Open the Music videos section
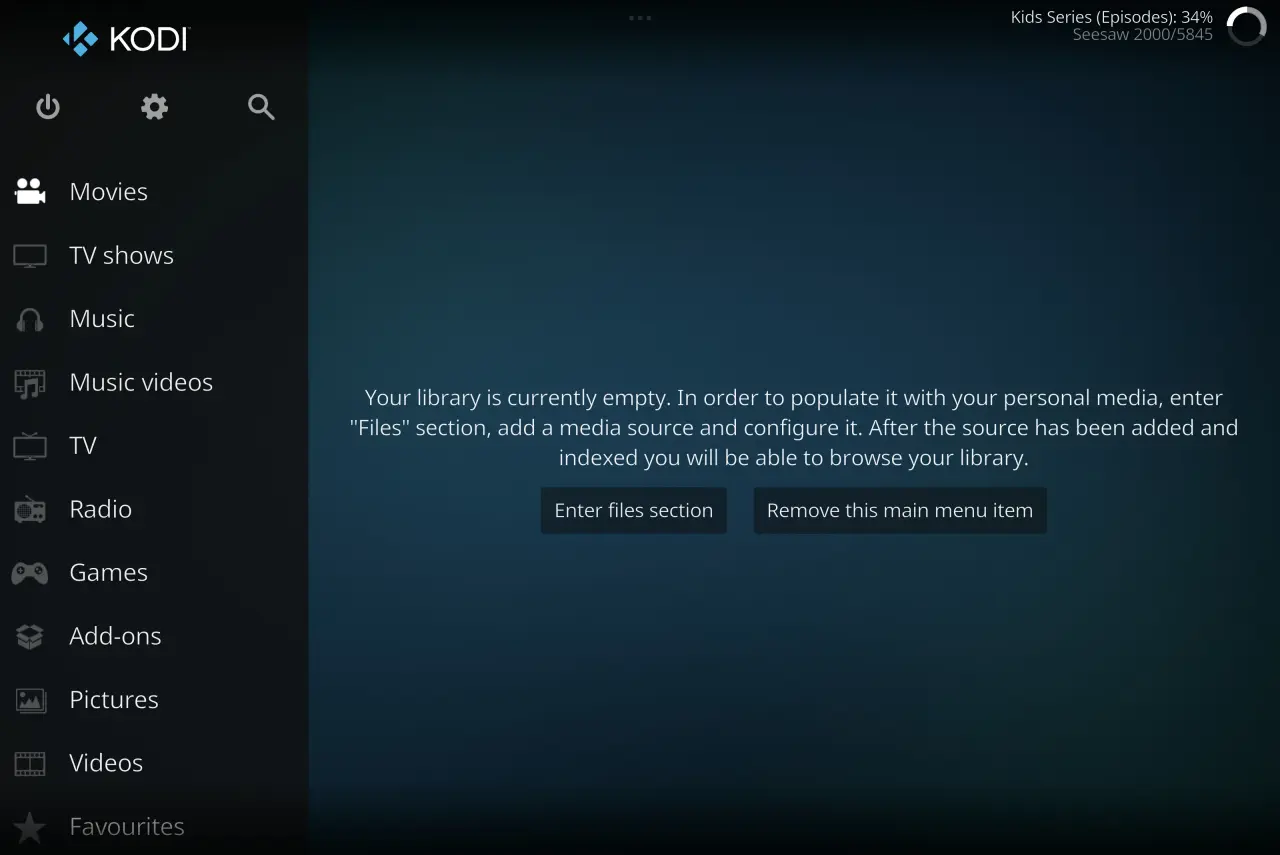This screenshot has height=855, width=1280. pos(141,382)
